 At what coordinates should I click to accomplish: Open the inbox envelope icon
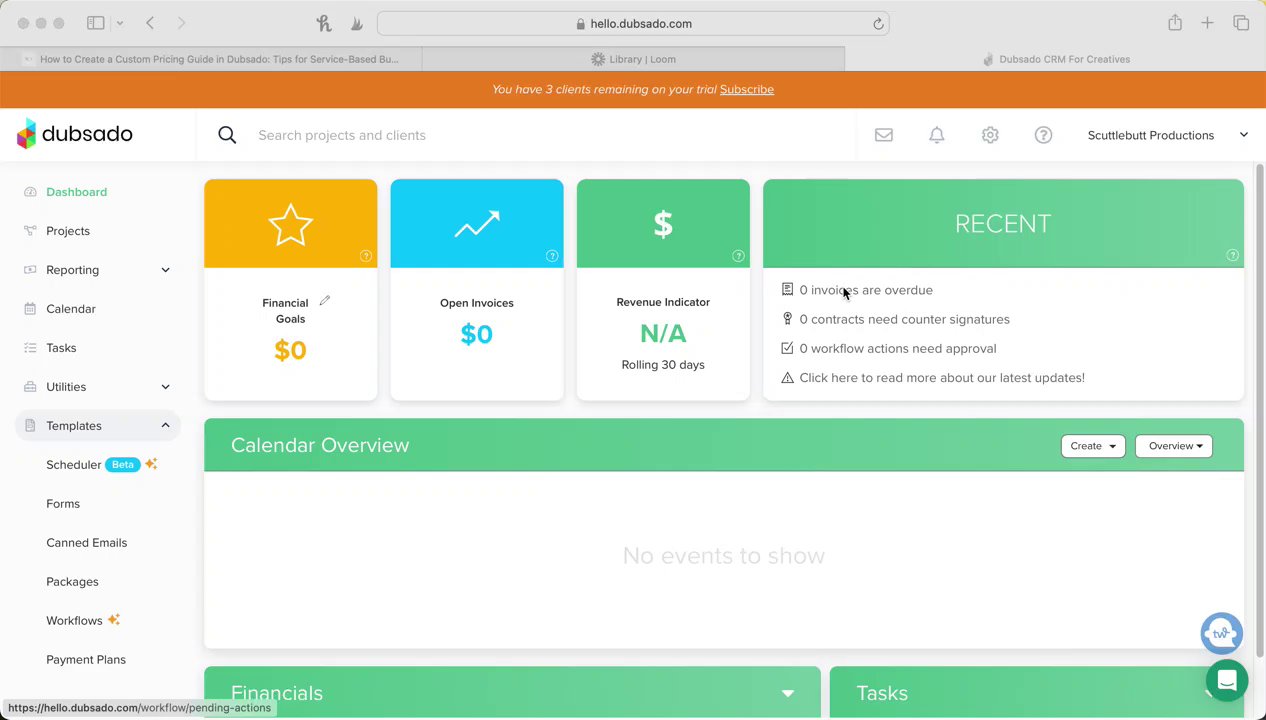[x=884, y=135]
